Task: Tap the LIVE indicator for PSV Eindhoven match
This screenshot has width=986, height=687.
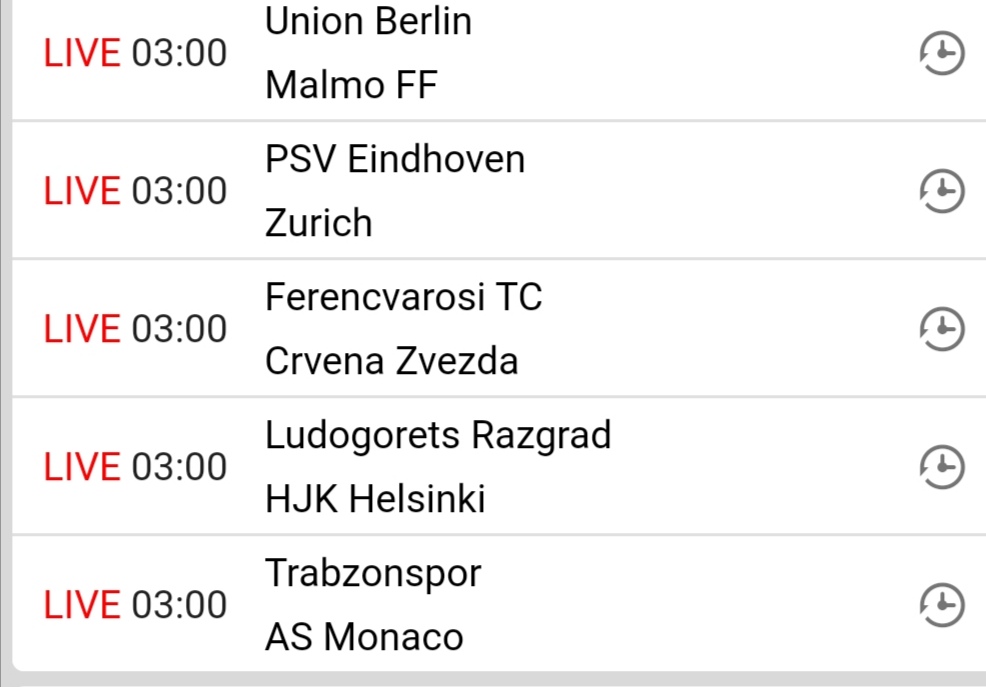Action: 82,191
